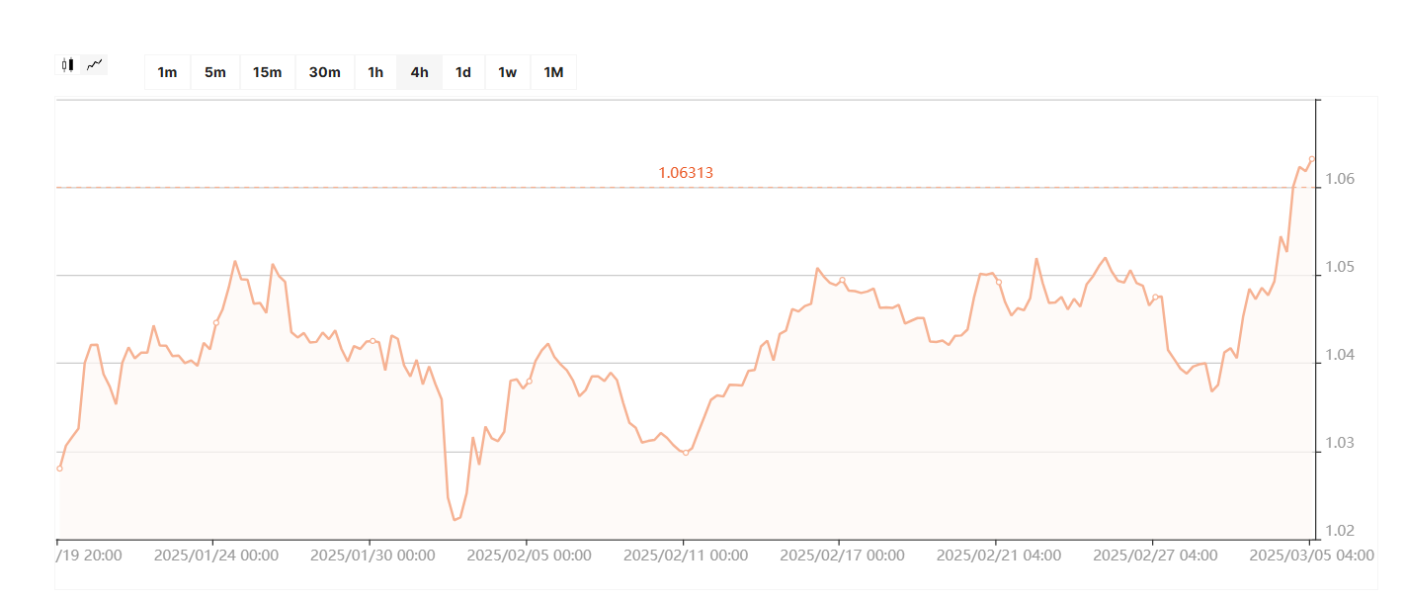This screenshot has width=1406, height=600.
Task: Click the last data point marker on the line
Action: pos(1311,158)
